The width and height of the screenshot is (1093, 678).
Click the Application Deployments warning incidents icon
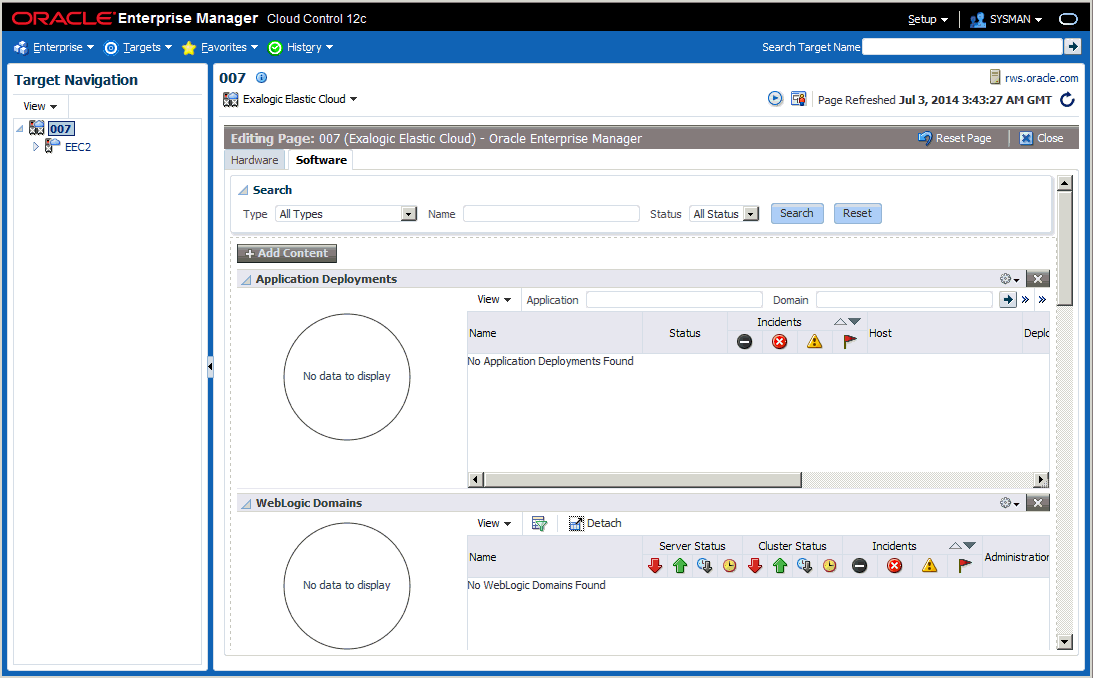click(814, 341)
